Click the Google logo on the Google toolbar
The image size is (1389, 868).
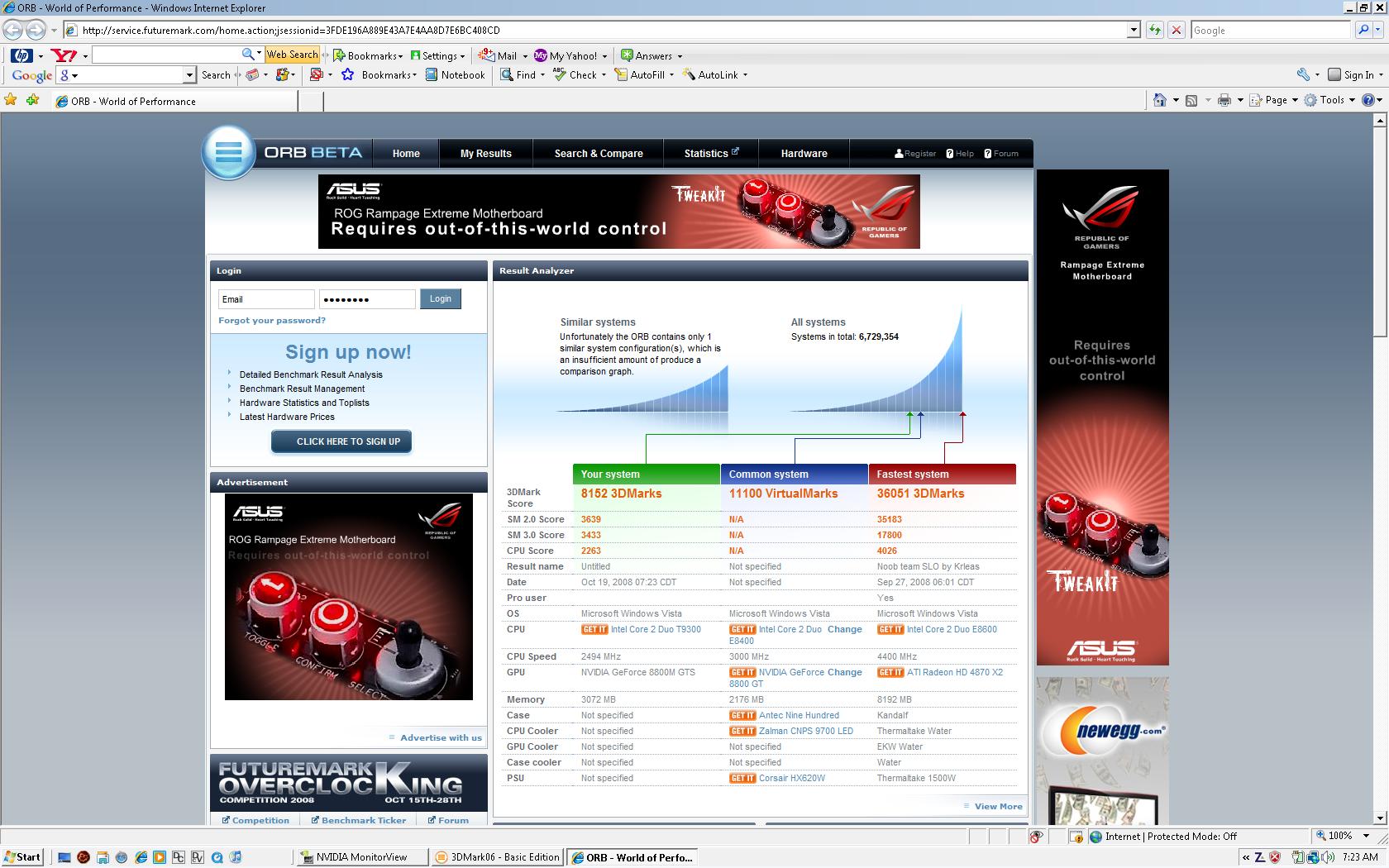pos(32,75)
